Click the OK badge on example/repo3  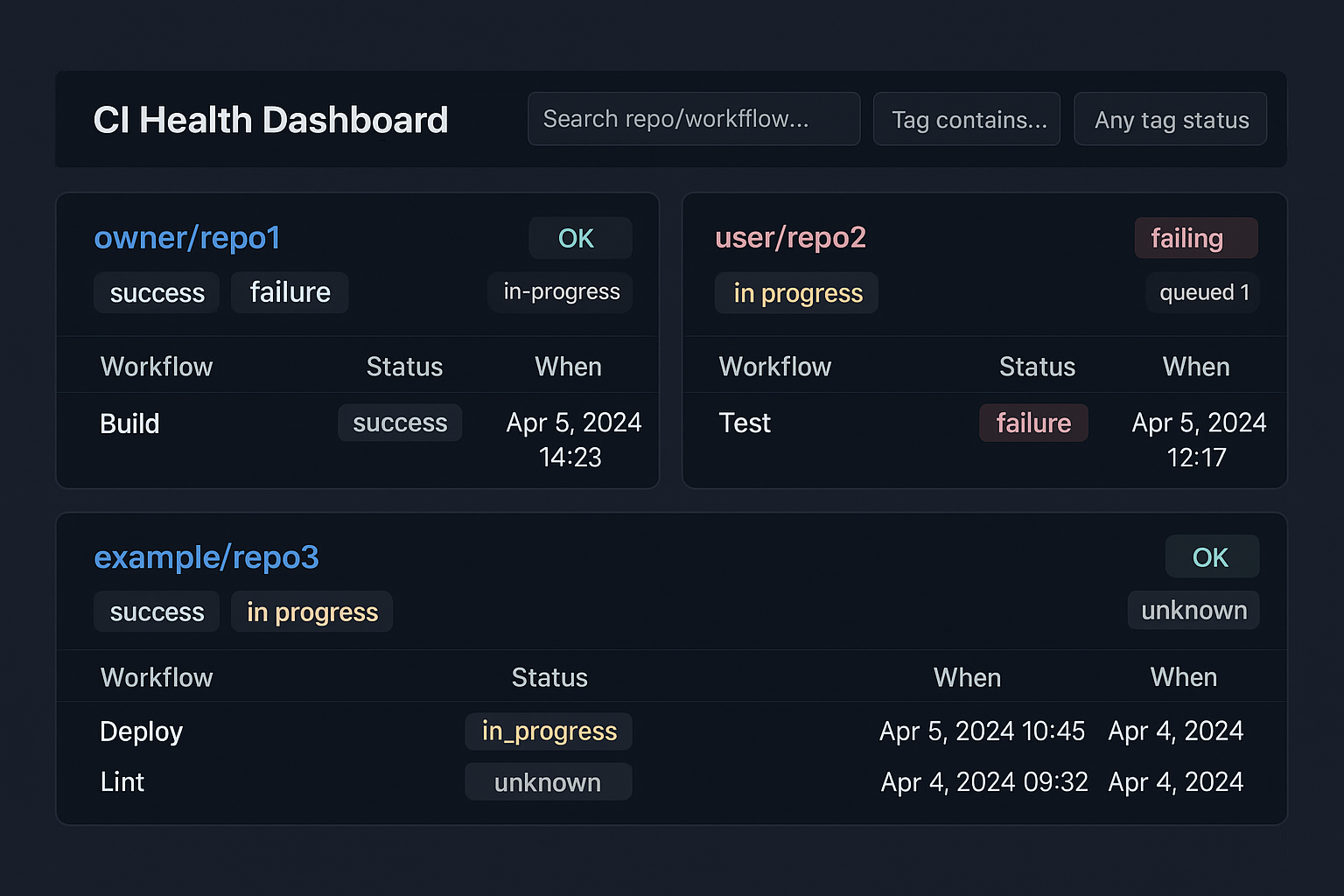1212,556
